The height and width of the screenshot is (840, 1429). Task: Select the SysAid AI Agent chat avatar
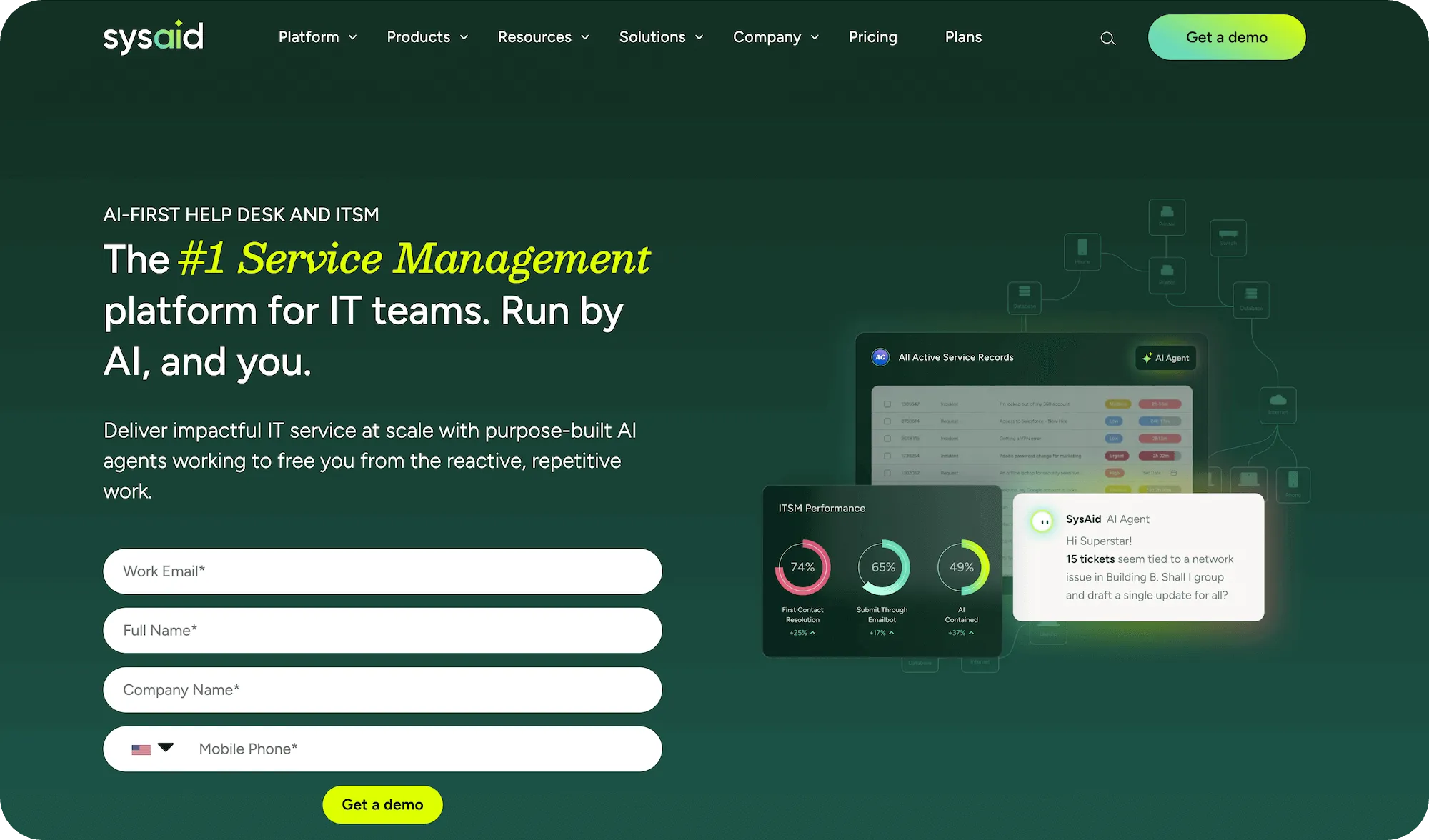click(1043, 521)
